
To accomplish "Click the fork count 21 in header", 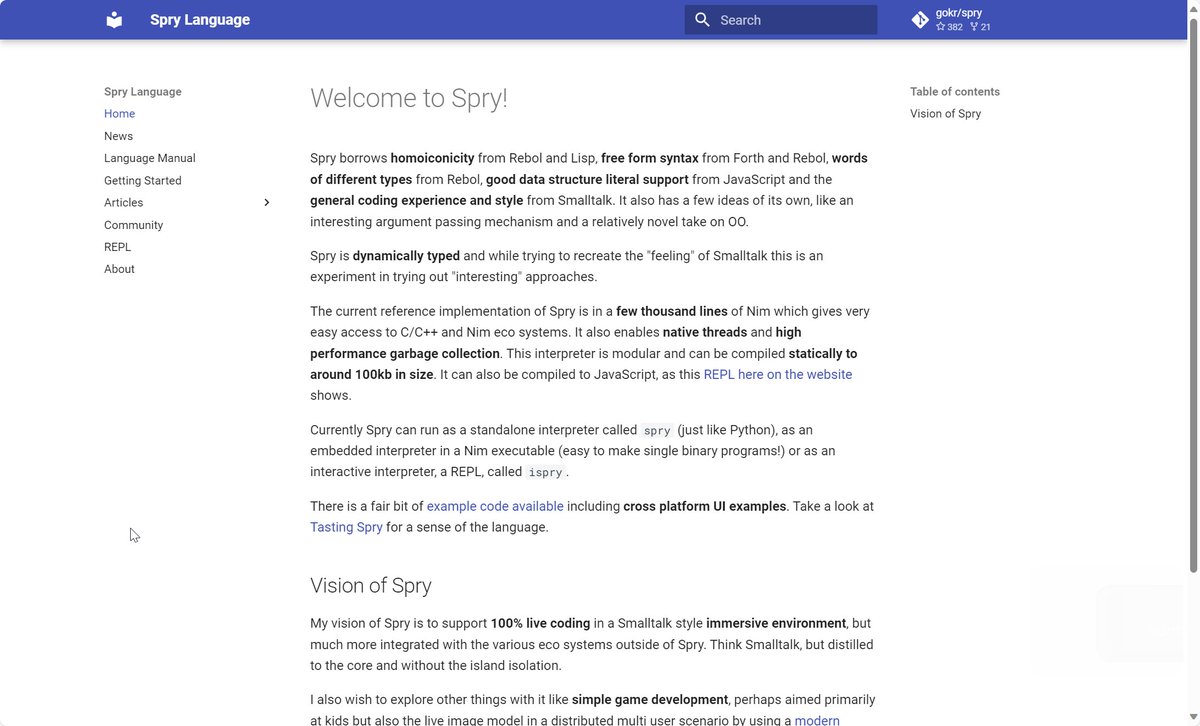I will tap(980, 27).
